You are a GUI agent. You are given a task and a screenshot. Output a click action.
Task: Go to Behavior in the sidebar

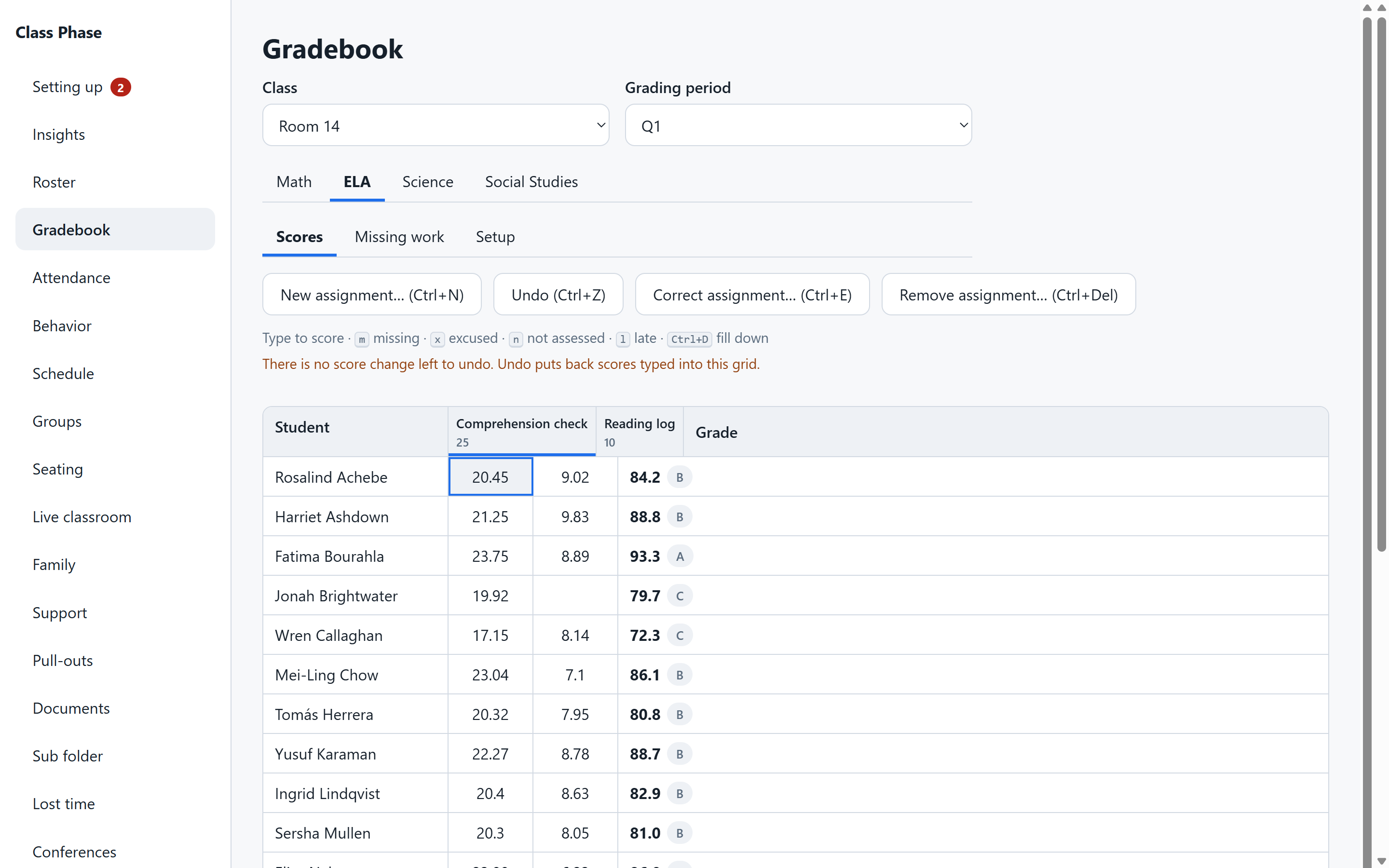tap(115, 326)
